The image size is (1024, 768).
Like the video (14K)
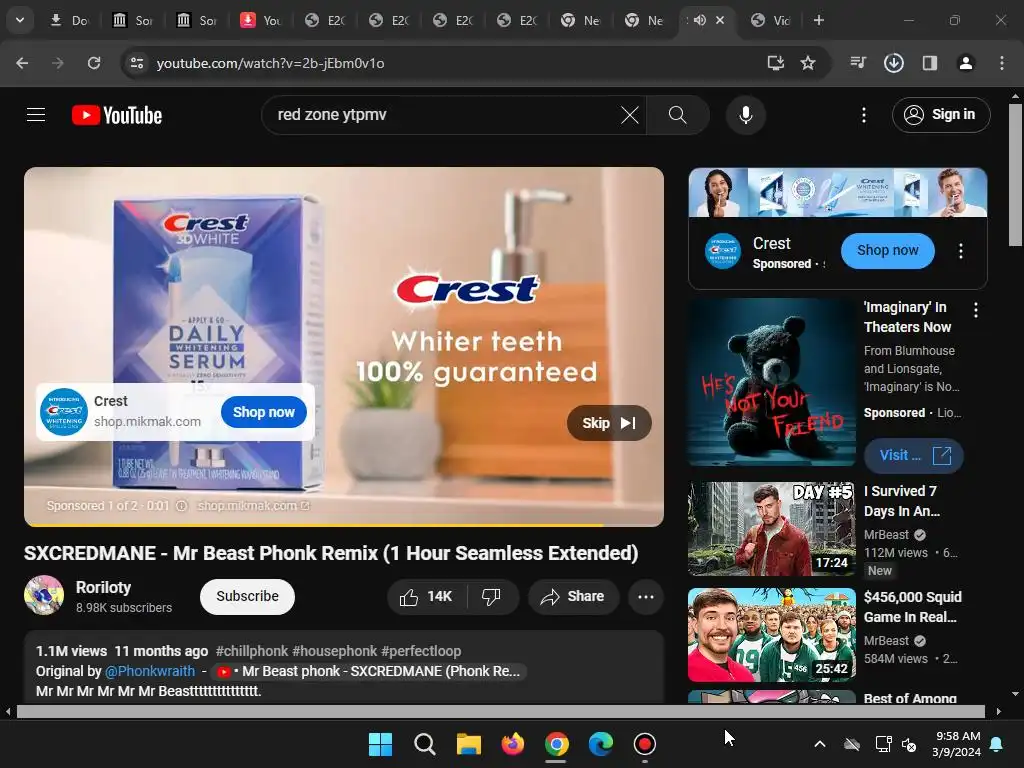[x=426, y=596]
